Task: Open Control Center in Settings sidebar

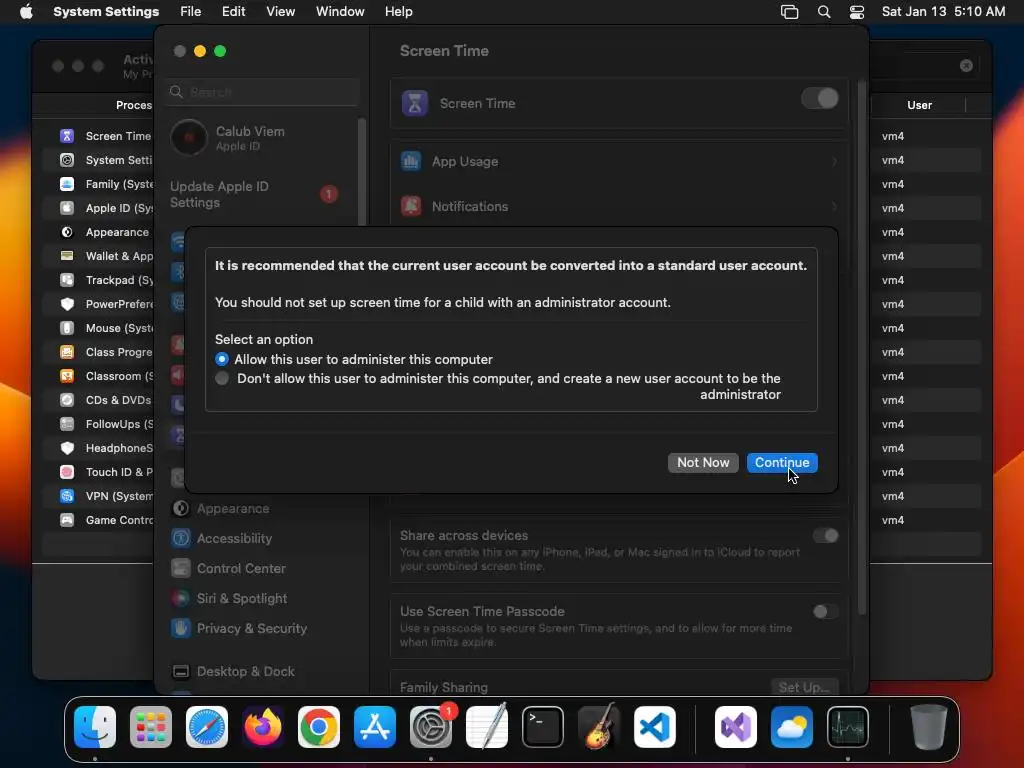Action: tap(240, 568)
